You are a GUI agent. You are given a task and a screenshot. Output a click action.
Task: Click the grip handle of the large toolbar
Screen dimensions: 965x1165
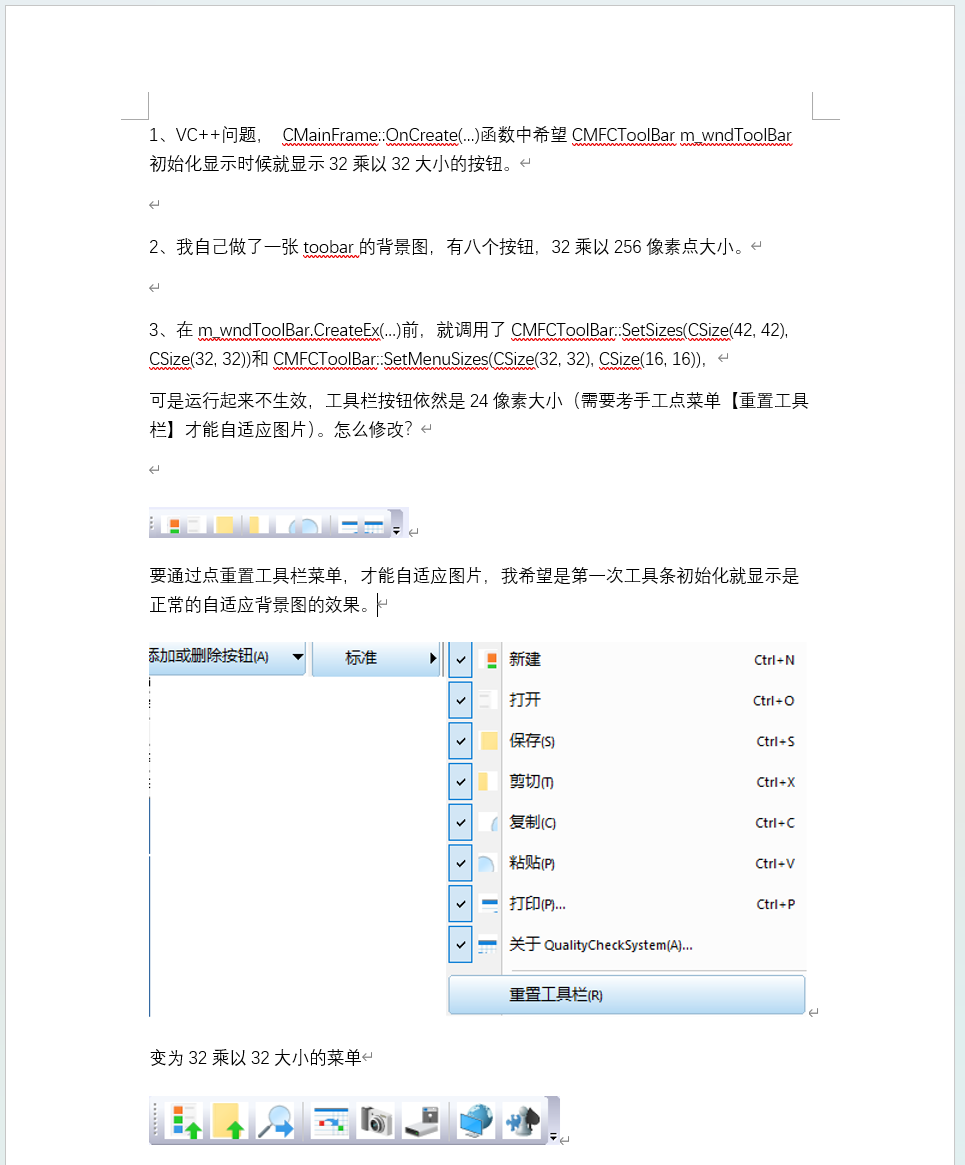coord(156,1120)
